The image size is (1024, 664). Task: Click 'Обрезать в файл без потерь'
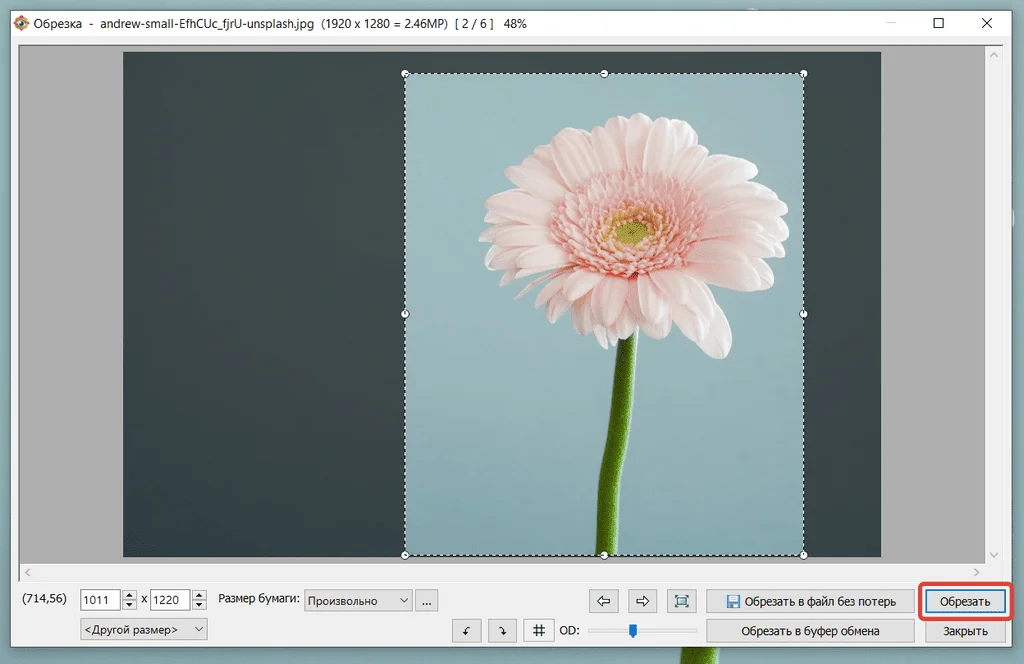(809, 601)
